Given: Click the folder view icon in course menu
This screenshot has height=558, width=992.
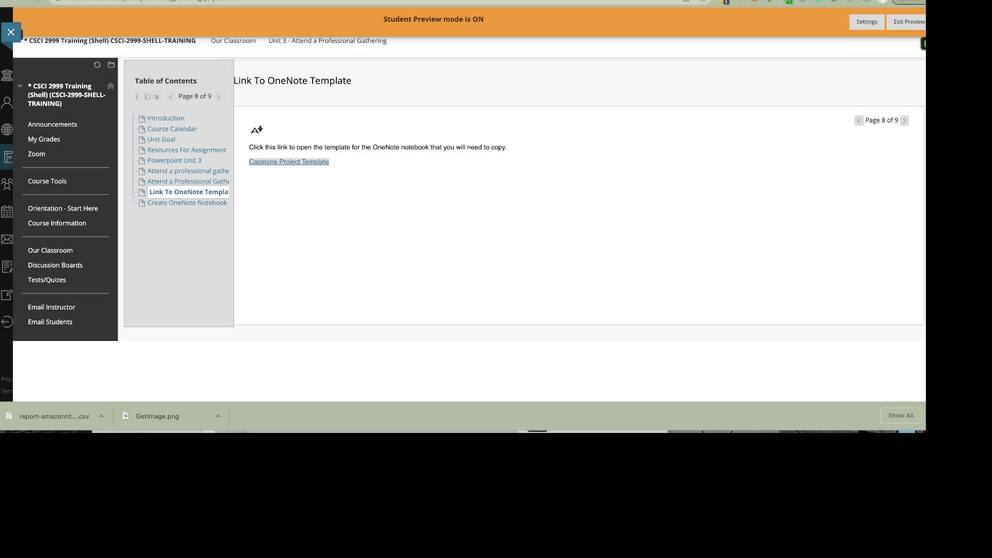Looking at the screenshot, I should [x=111, y=65].
